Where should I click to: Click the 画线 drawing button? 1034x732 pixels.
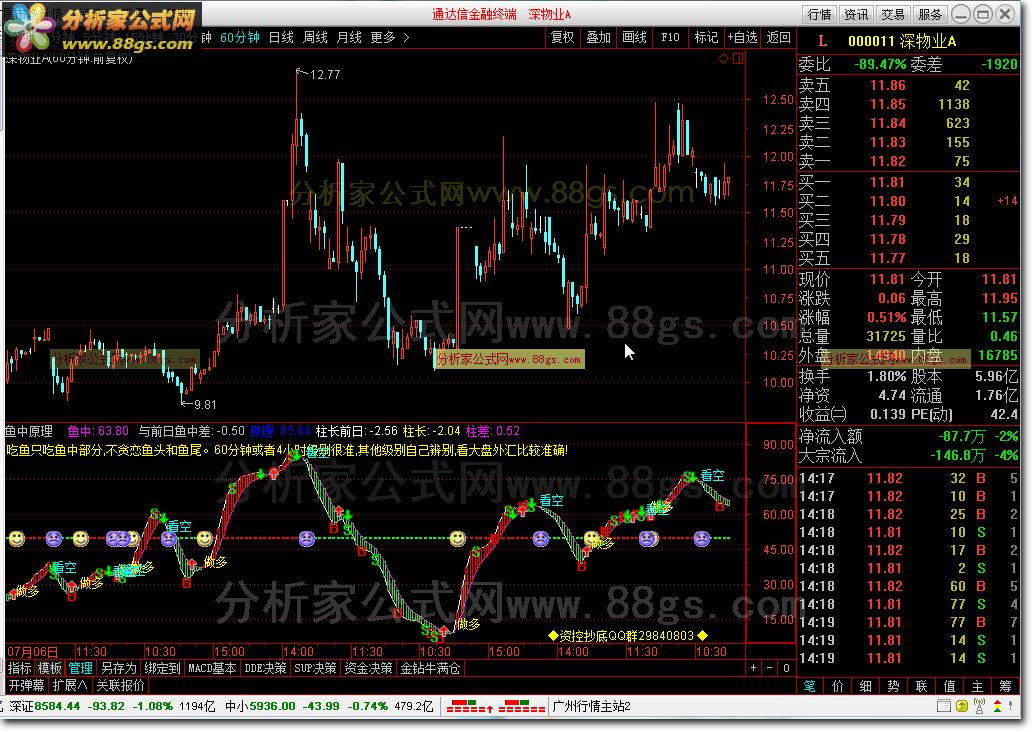click(x=634, y=38)
